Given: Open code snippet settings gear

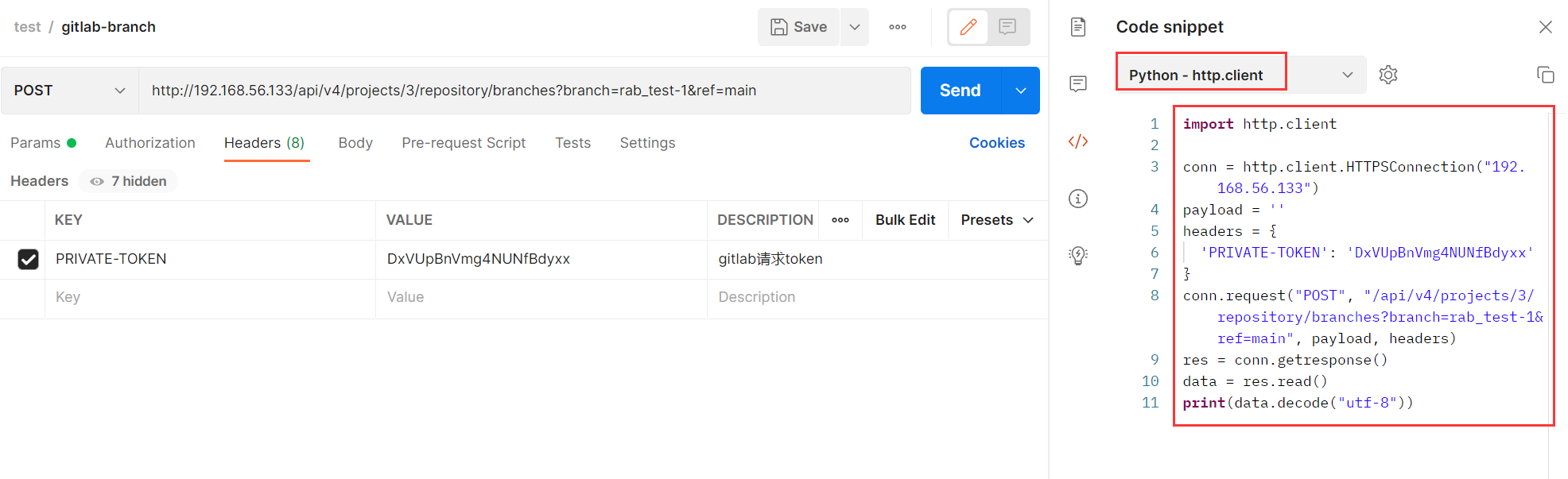Looking at the screenshot, I should (x=1388, y=75).
